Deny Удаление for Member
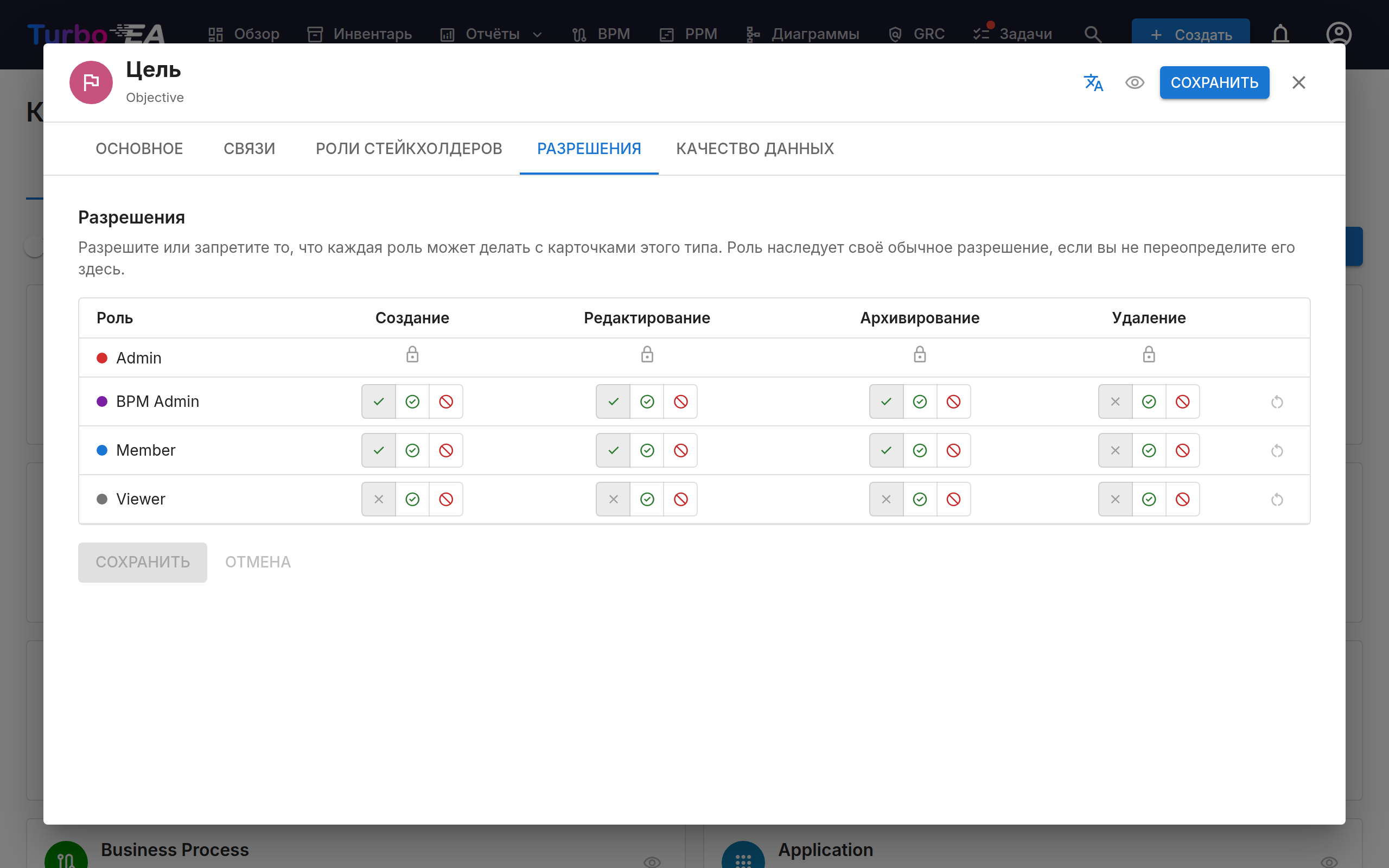Viewport: 1389px width, 868px height. click(x=1182, y=451)
